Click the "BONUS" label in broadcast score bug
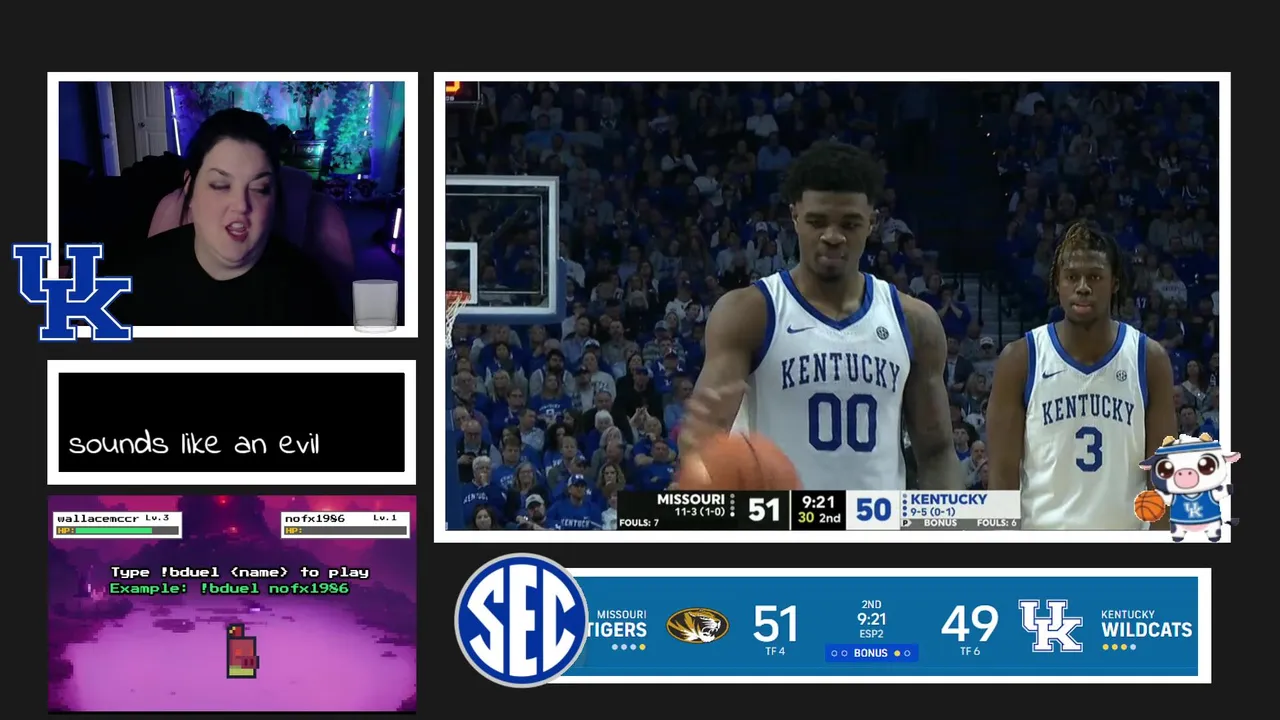The height and width of the screenshot is (720, 1280). coord(940,523)
